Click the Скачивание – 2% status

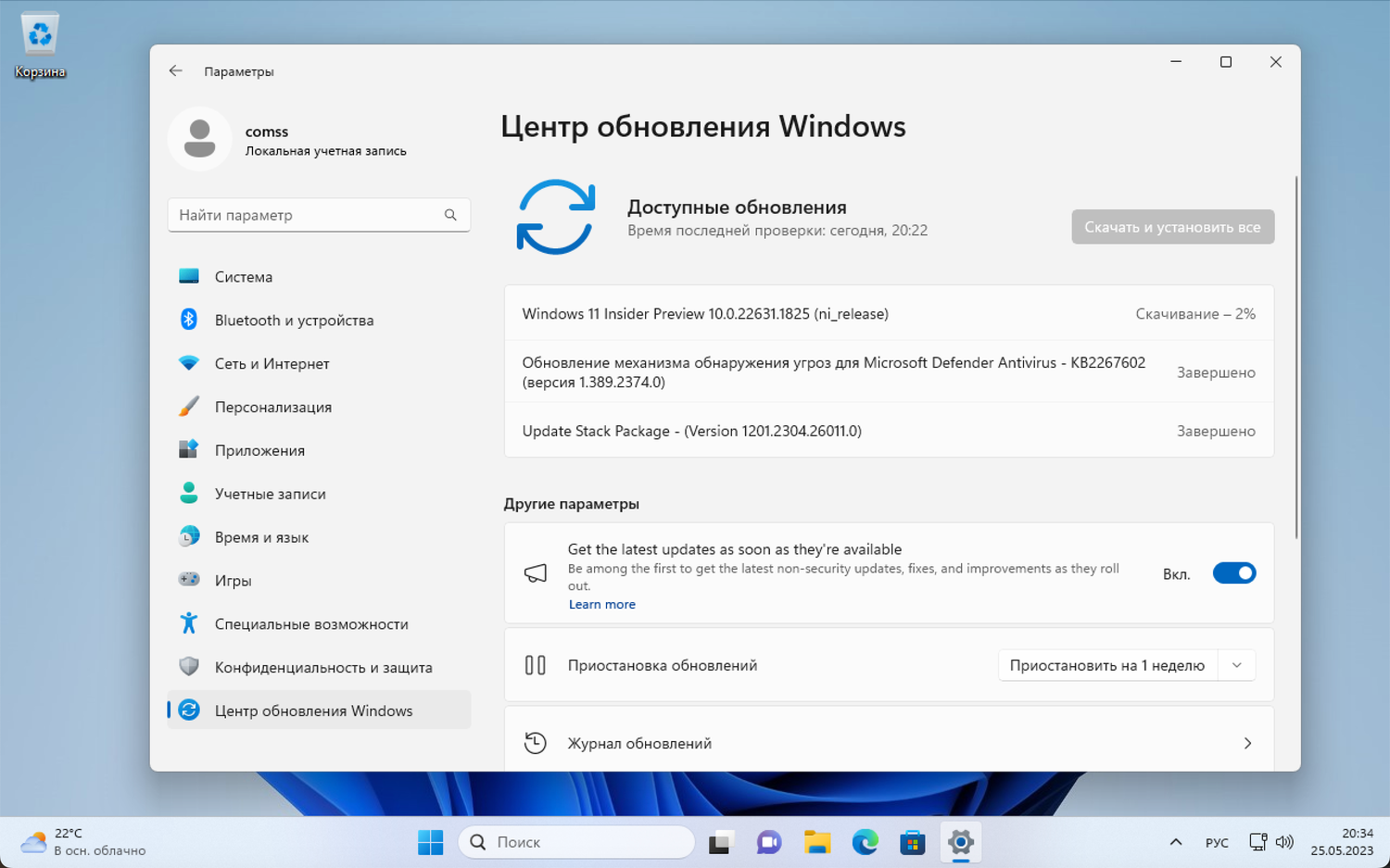point(1195,314)
